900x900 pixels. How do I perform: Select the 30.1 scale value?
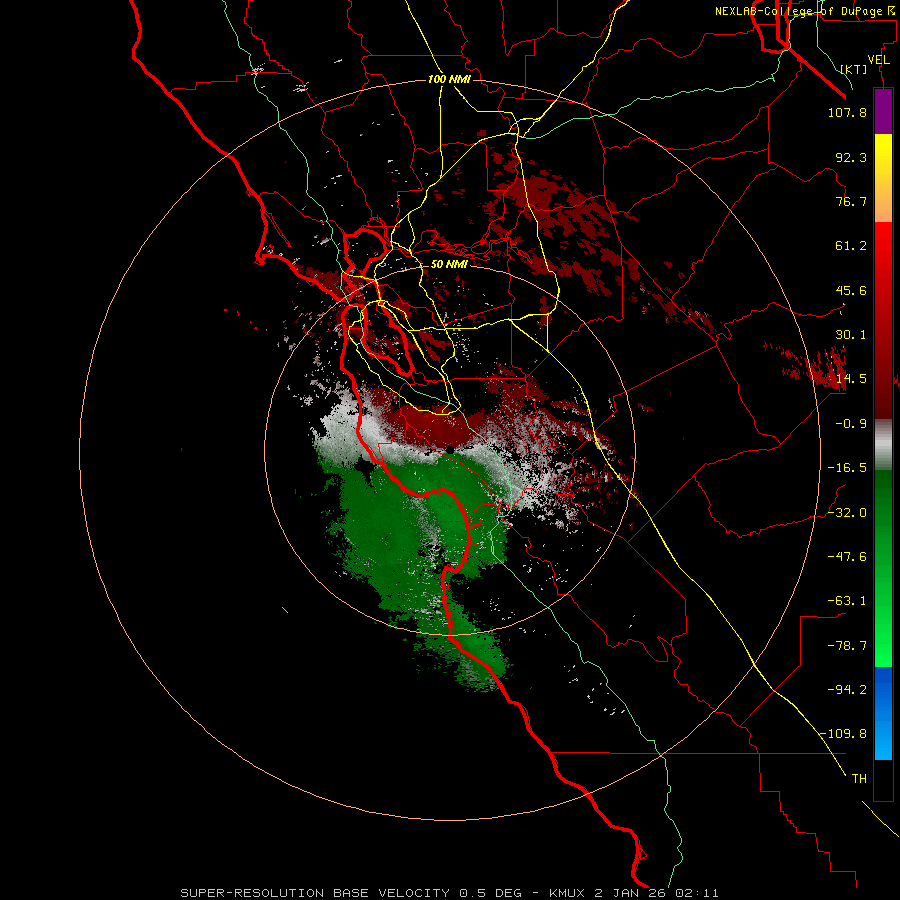pos(851,335)
